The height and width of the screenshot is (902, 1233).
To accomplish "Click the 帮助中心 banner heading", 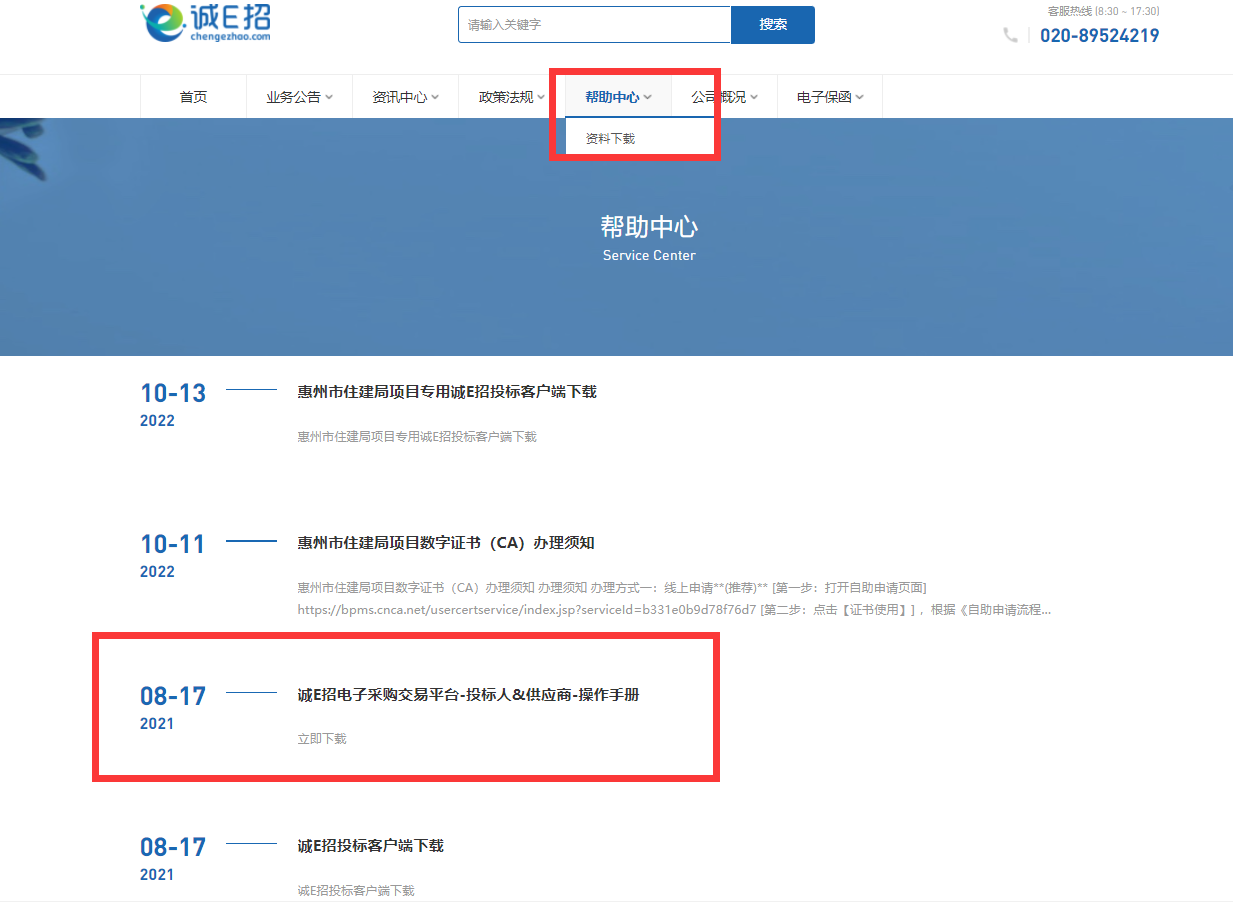I will click(648, 228).
